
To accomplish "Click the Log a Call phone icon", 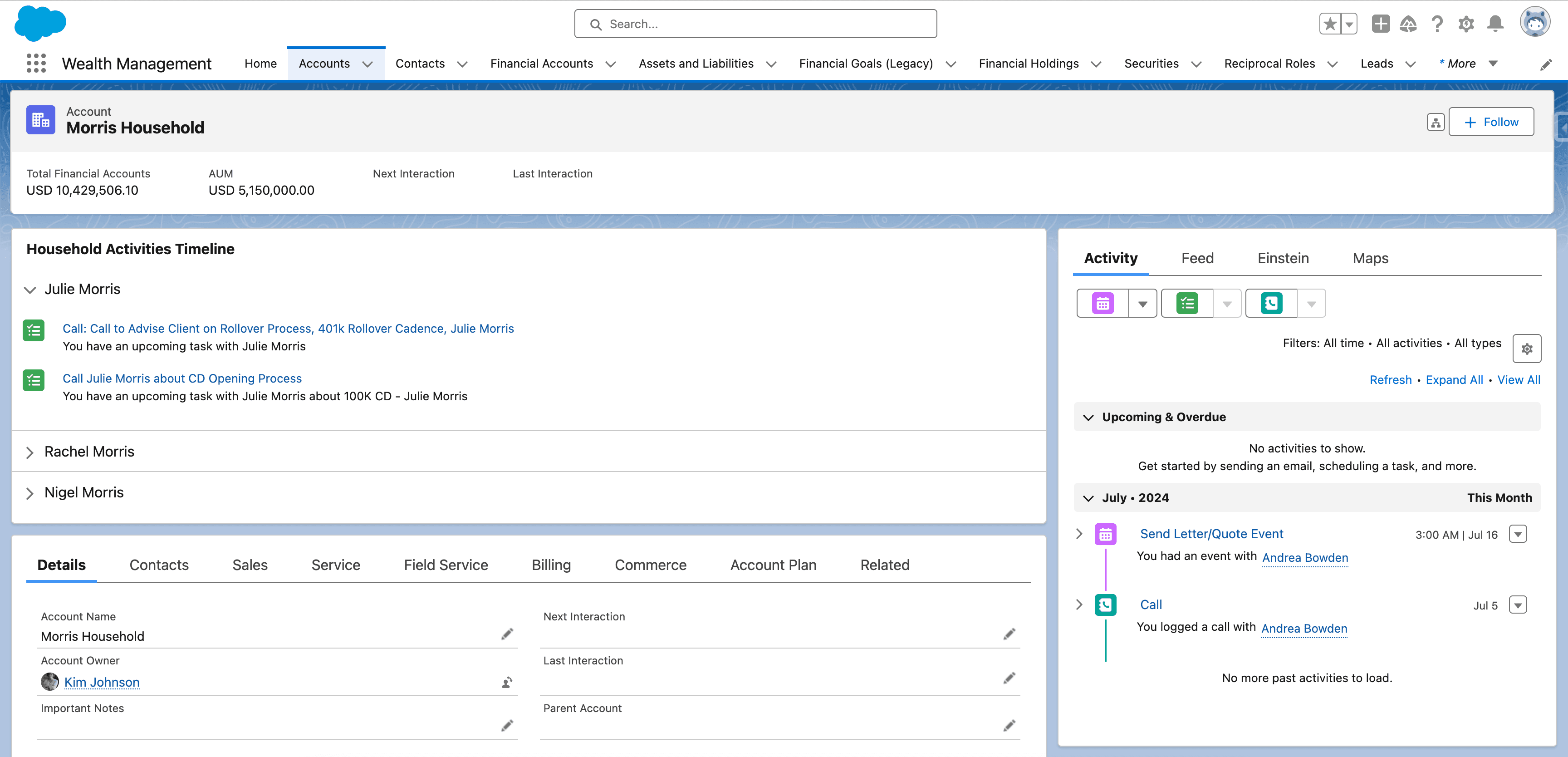I will pos(1272,303).
